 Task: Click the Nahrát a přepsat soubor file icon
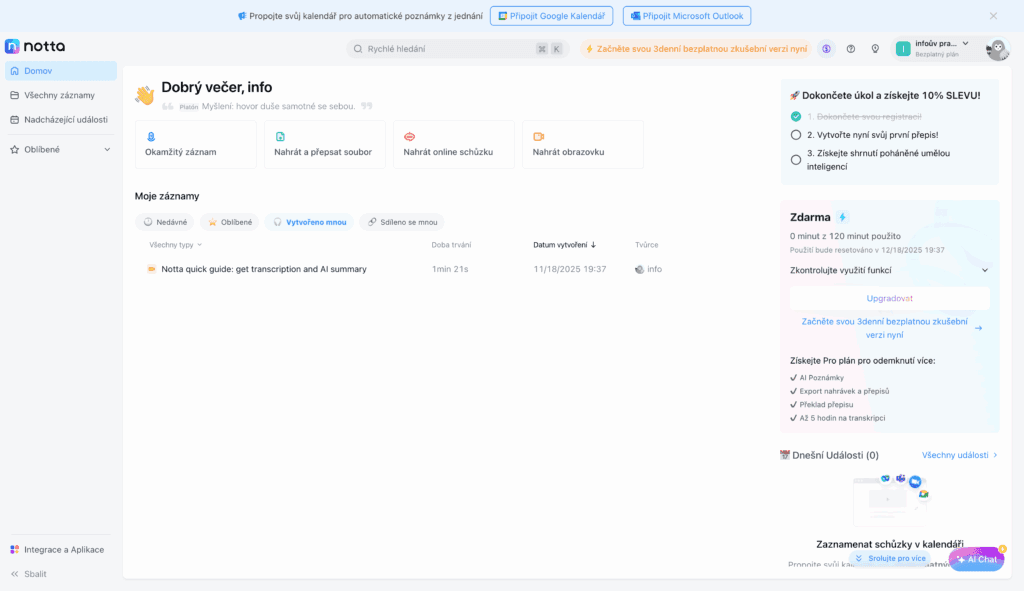point(280,136)
